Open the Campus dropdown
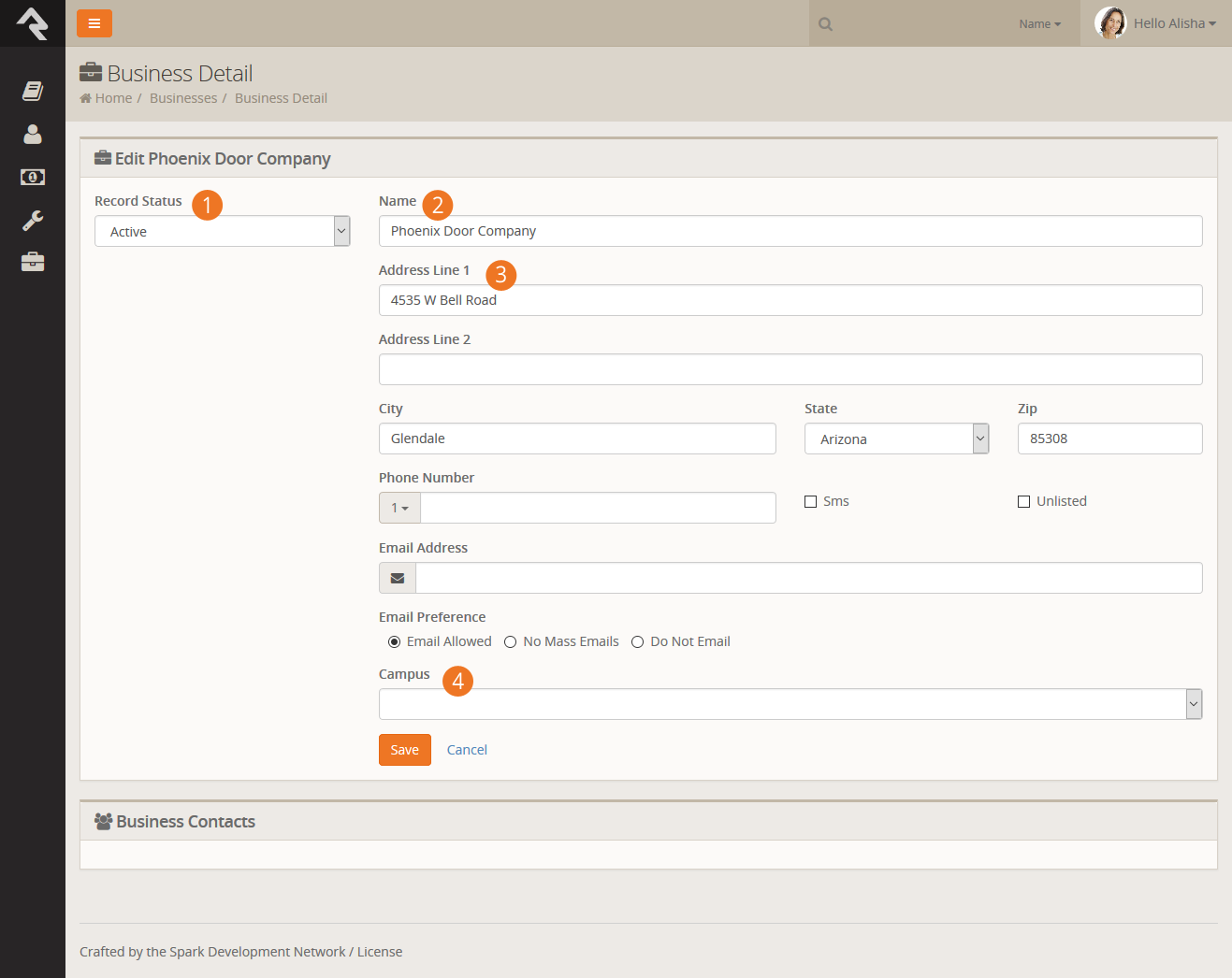Viewport: 1232px width, 978px height. click(x=790, y=705)
